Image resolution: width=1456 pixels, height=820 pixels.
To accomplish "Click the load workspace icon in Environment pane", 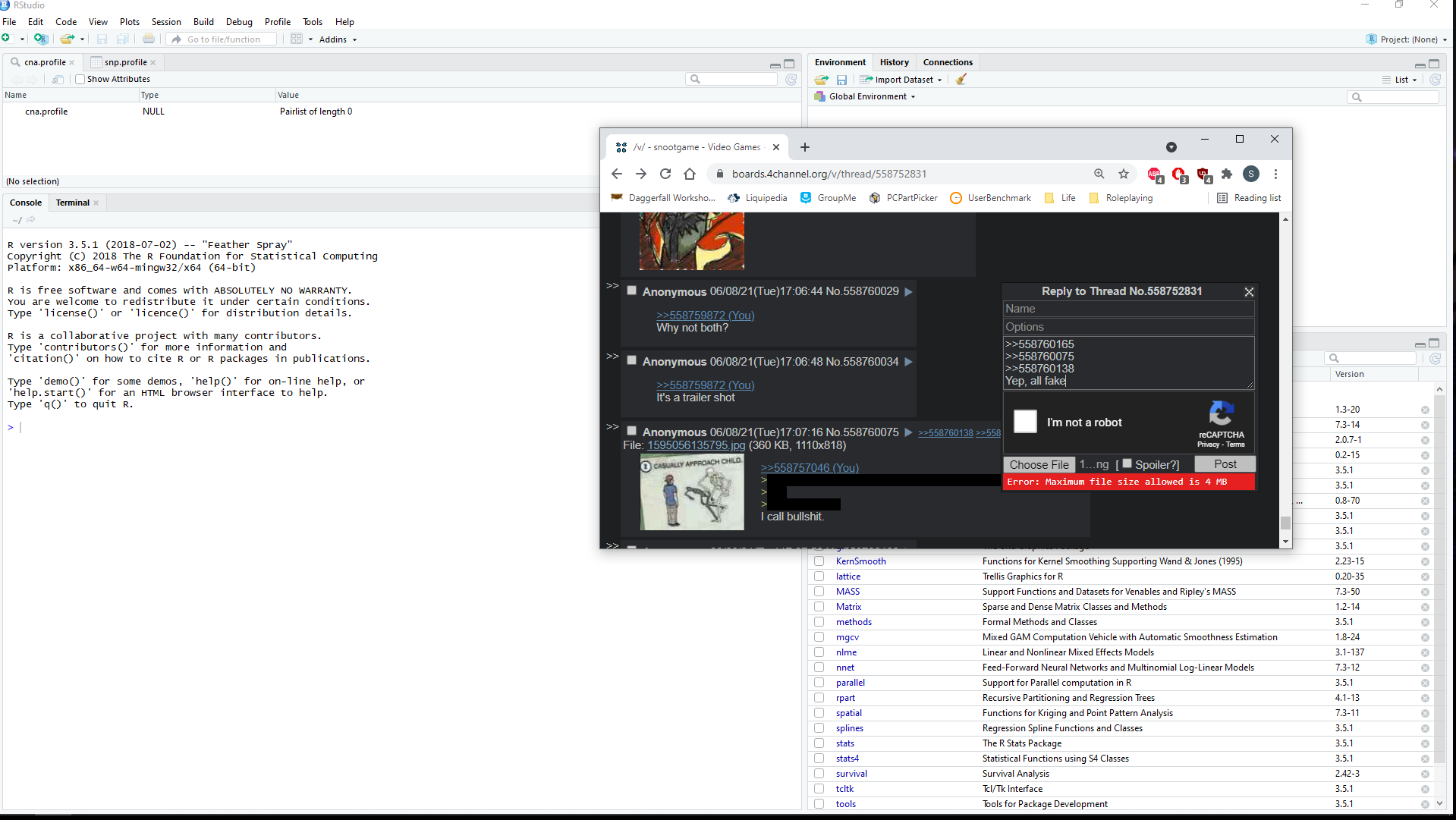I will point(821,80).
